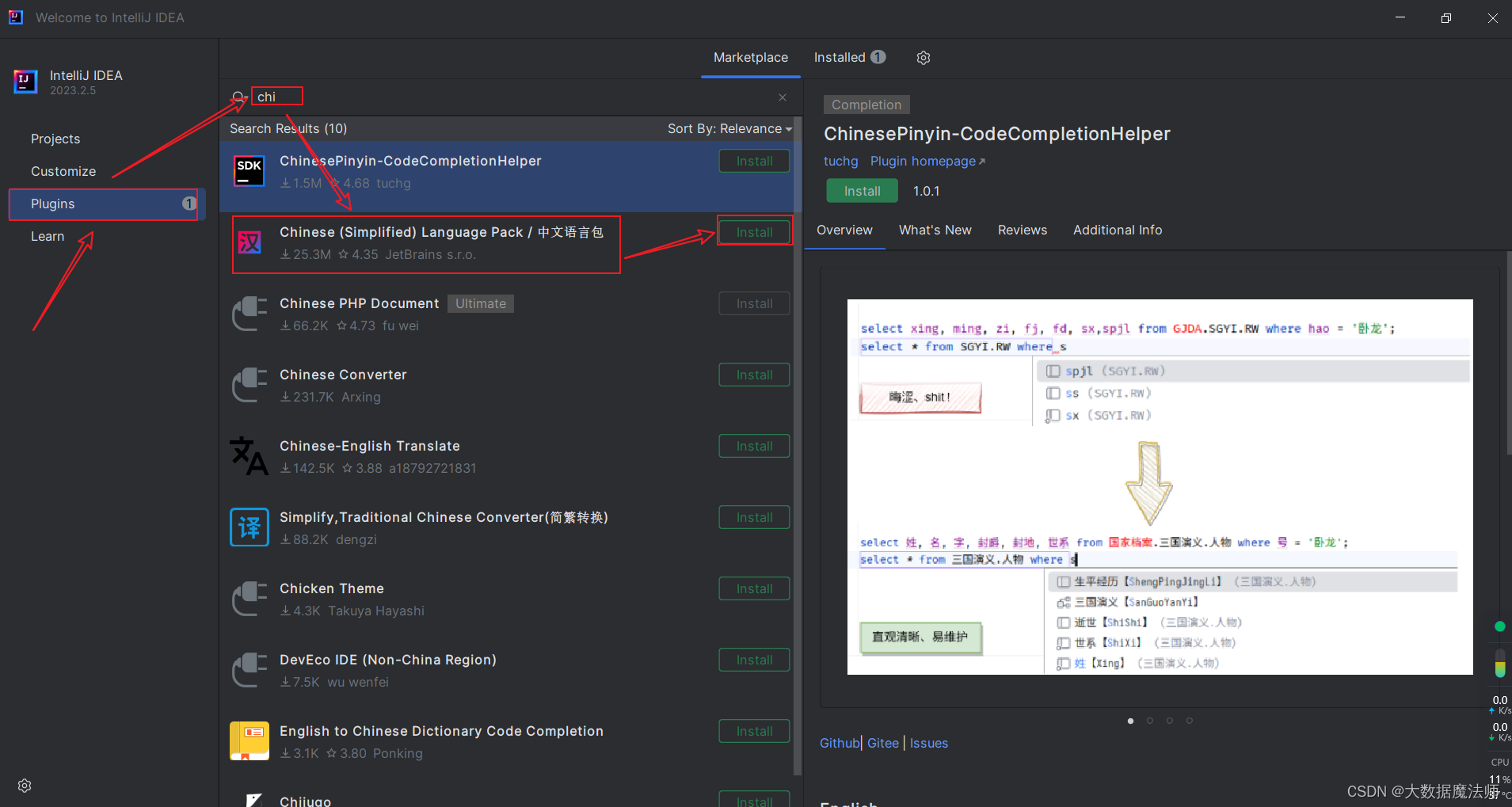
Task: Open the Gitee link
Action: (882, 743)
